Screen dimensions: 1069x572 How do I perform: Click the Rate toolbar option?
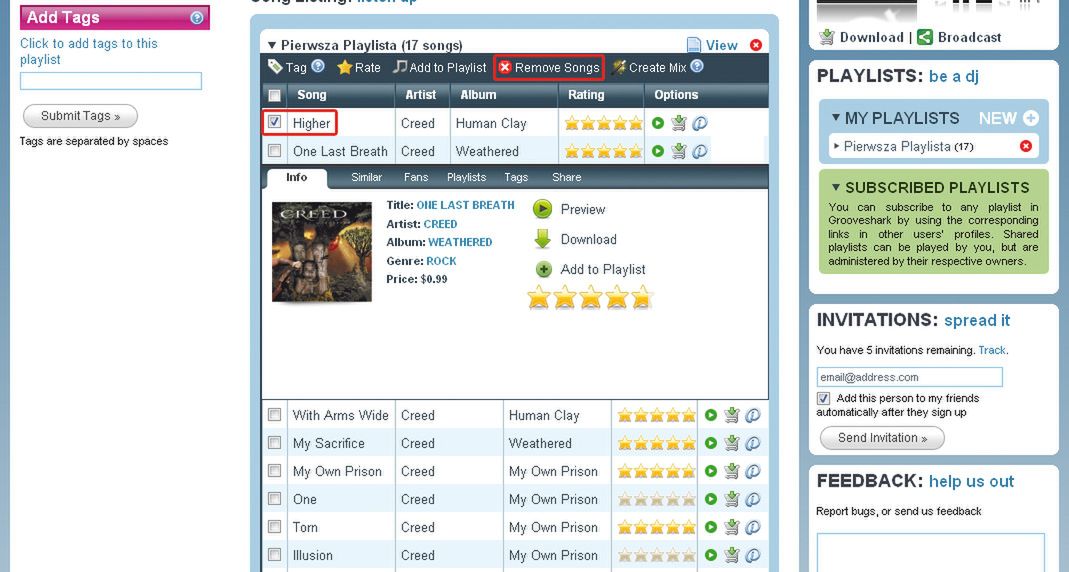pyautogui.click(x=359, y=67)
